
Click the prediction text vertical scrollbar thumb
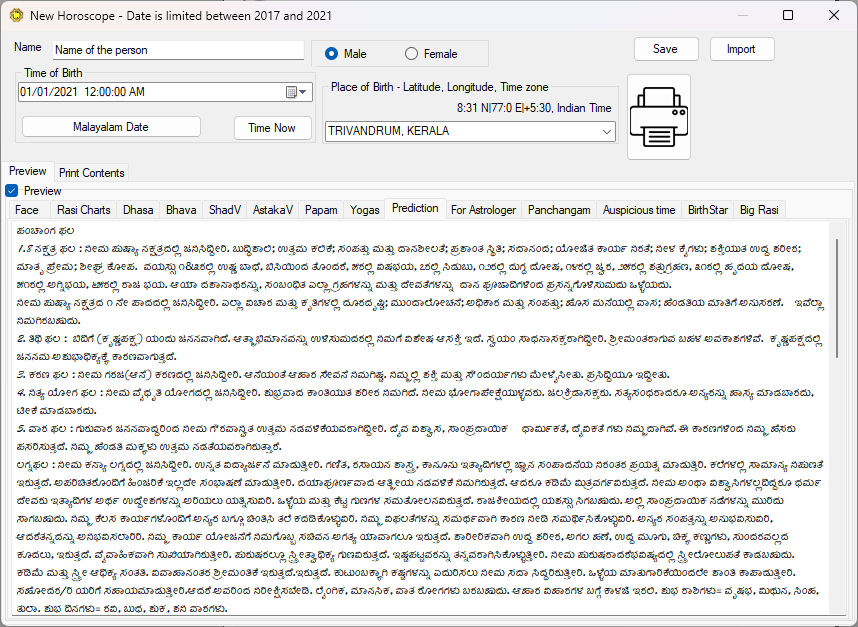(x=837, y=299)
